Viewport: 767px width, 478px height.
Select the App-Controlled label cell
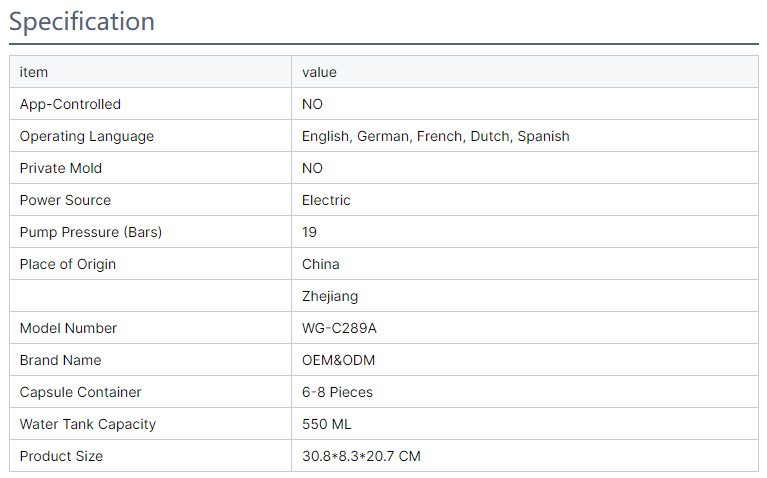70,104
